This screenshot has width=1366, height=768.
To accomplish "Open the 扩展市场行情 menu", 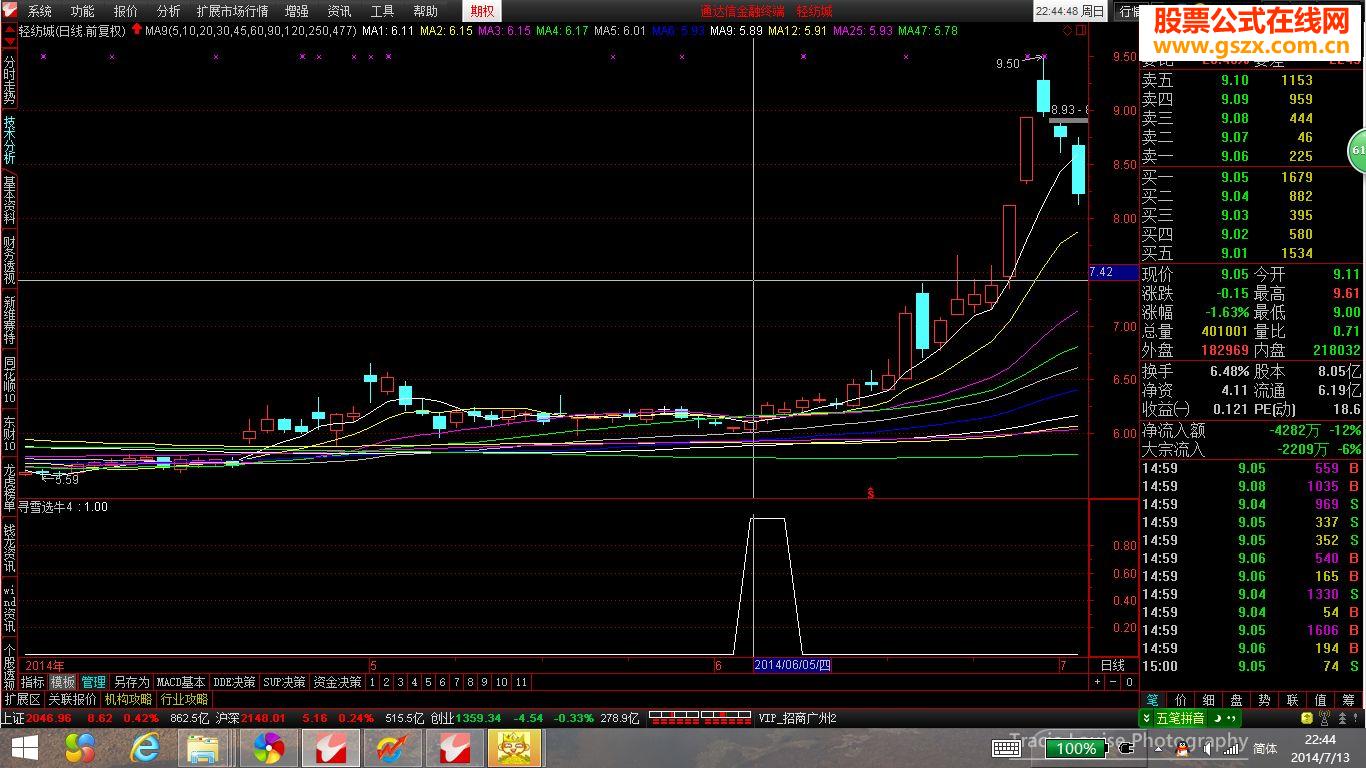I will 232,11.
